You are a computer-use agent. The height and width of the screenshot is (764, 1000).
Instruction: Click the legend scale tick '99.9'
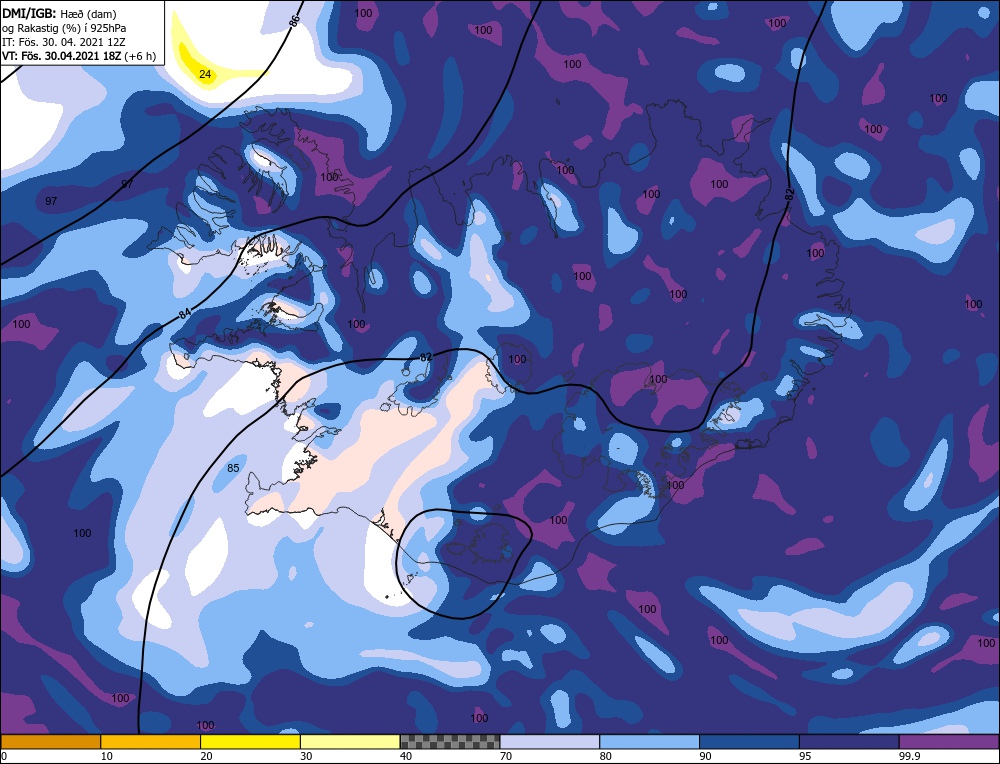pos(909,756)
